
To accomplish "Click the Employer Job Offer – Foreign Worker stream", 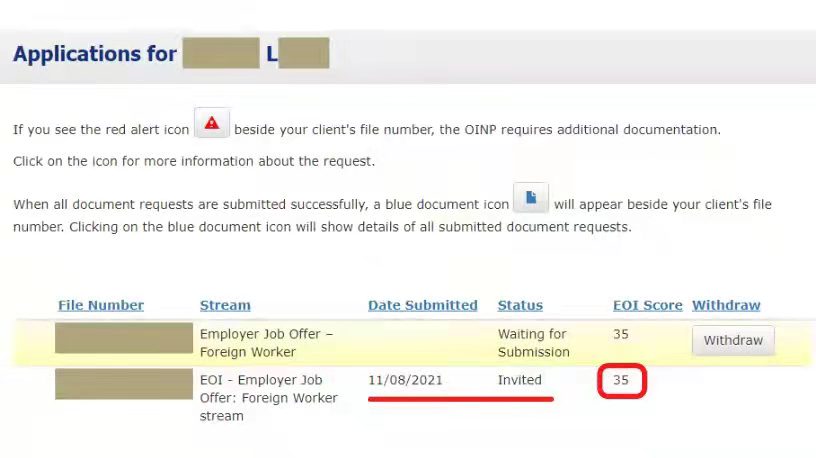I will (x=267, y=343).
